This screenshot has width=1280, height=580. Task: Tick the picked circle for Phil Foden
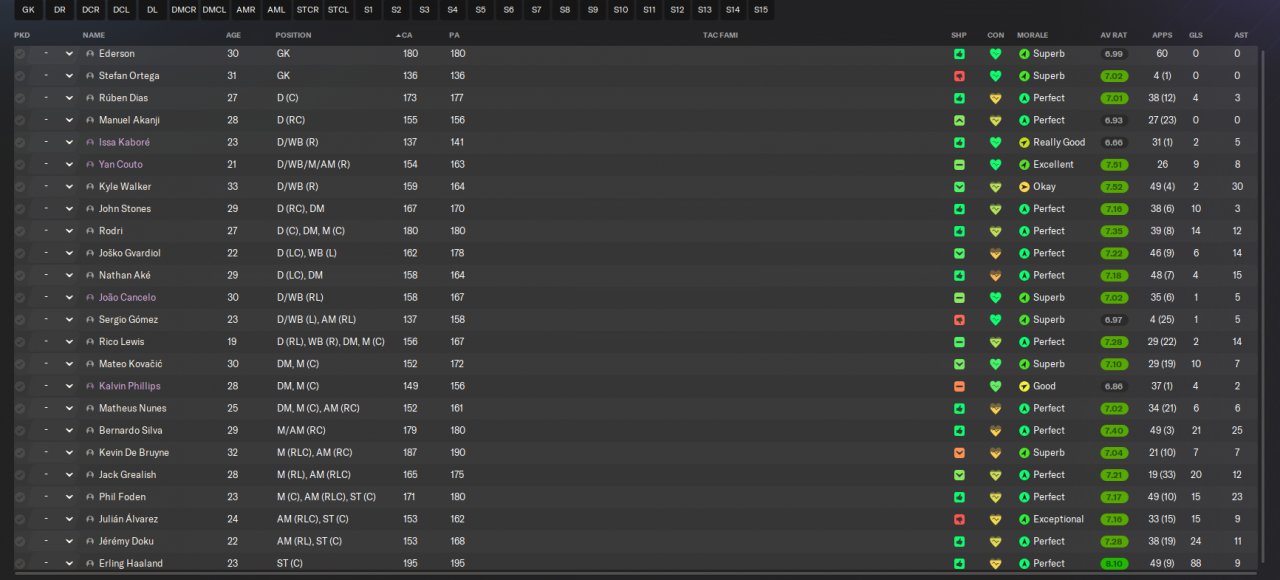click(20, 497)
